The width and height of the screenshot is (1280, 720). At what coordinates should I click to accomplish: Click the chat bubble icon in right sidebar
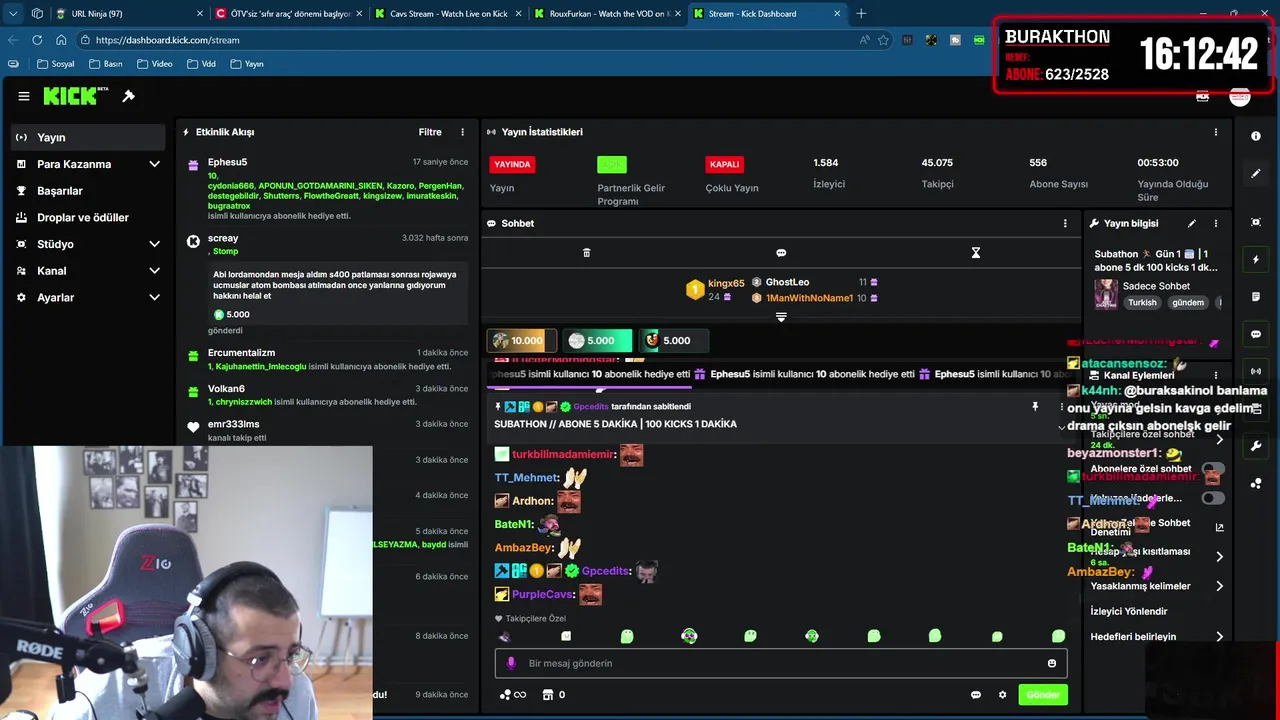[x=1256, y=334]
